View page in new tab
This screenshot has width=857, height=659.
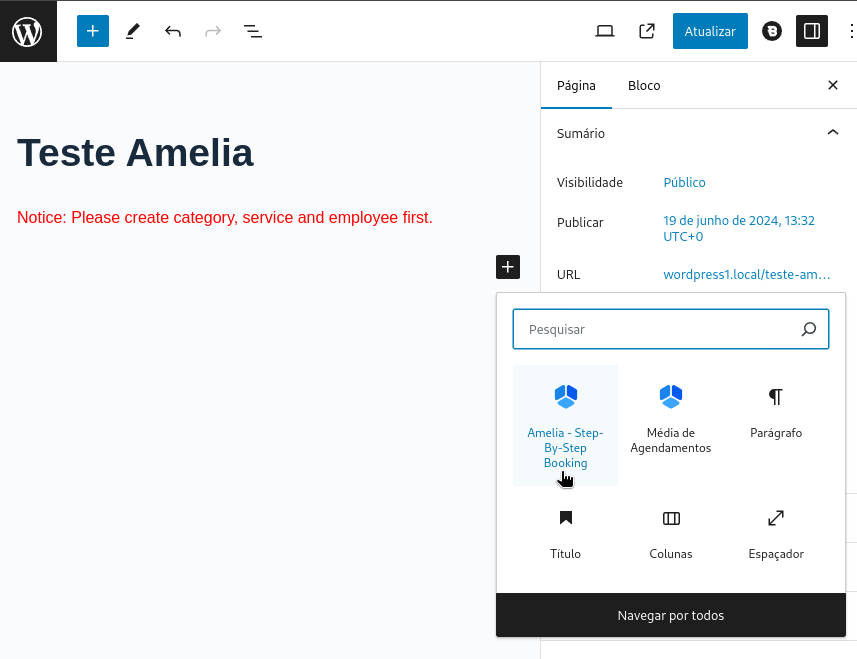[647, 31]
